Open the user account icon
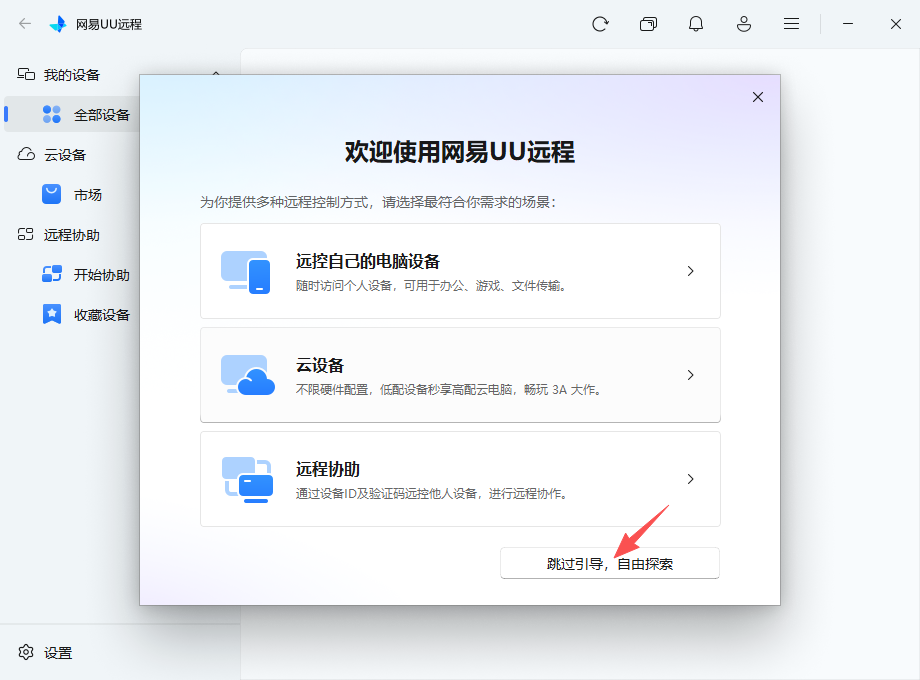The width and height of the screenshot is (920, 680). (744, 24)
